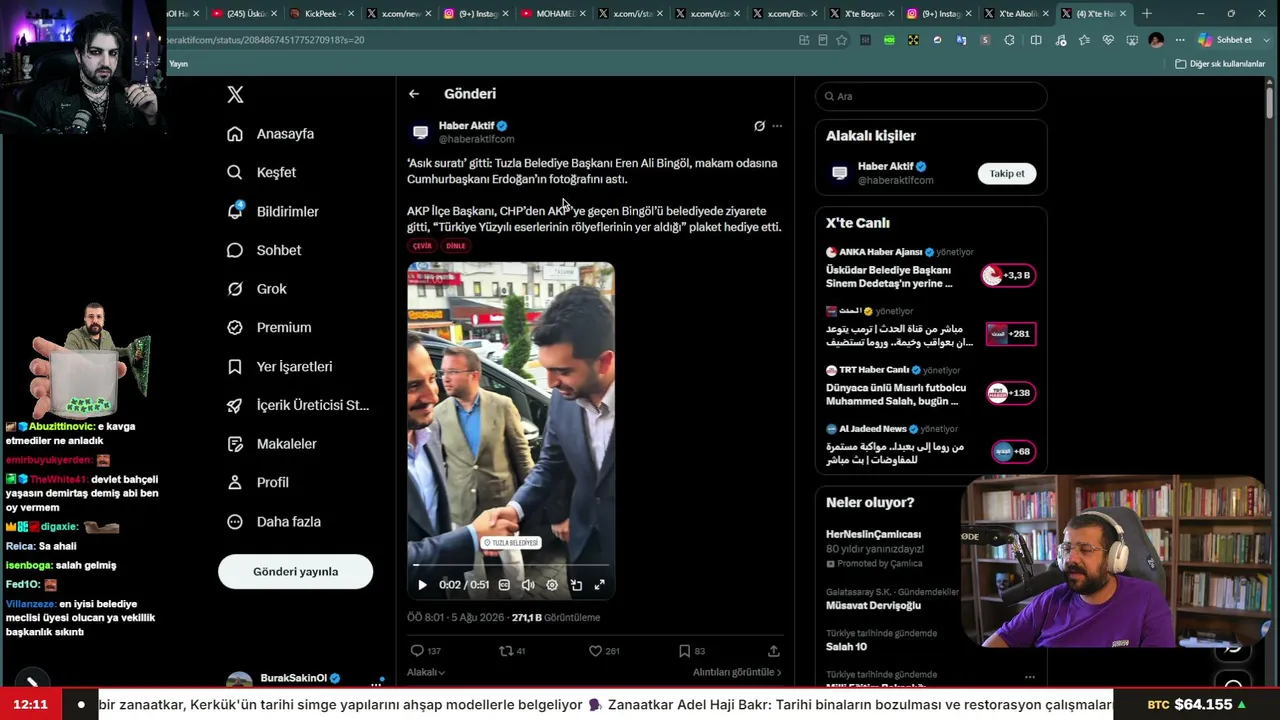Screen dimensions: 1280x720
Task: Open browser three-dot settings menu
Action: tap(1180, 40)
